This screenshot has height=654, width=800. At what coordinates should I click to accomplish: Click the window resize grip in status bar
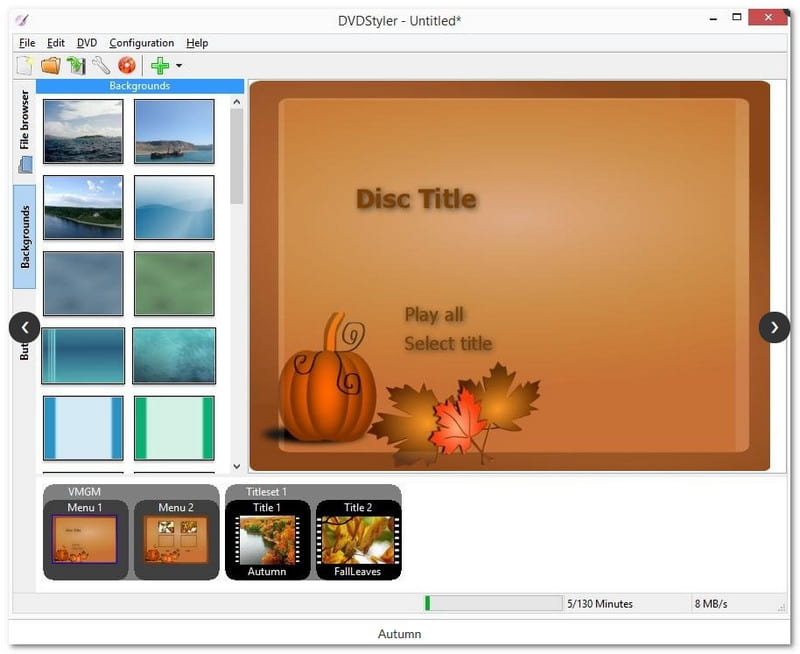click(781, 607)
